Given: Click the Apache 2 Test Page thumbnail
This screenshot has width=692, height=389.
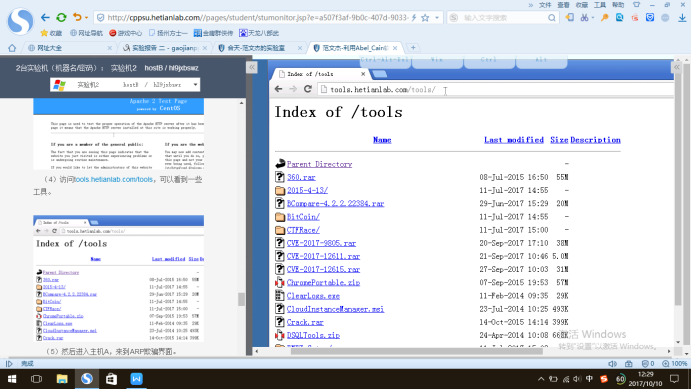Looking at the screenshot, I should click(118, 134).
